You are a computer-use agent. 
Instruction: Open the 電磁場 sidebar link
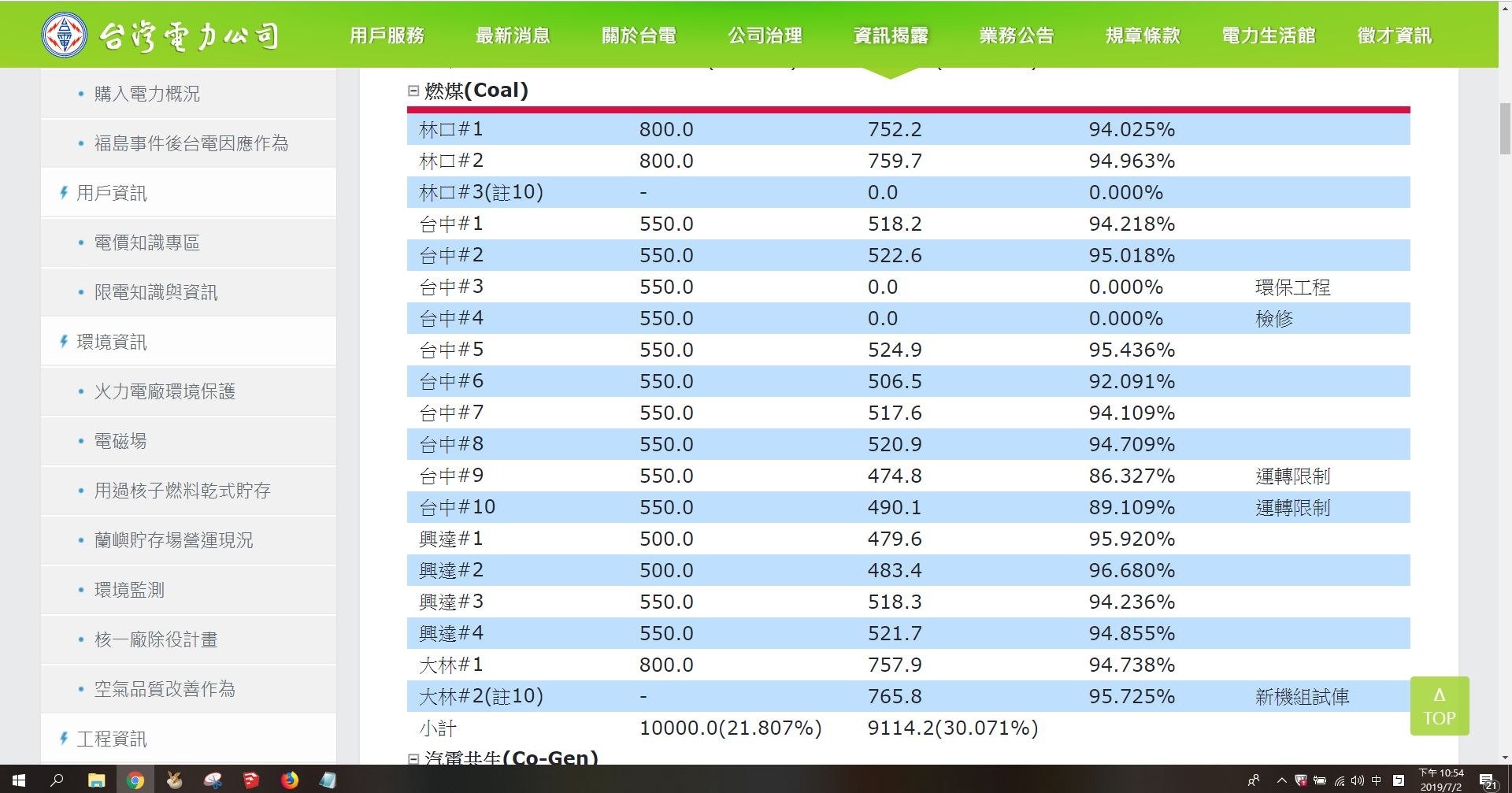click(120, 441)
